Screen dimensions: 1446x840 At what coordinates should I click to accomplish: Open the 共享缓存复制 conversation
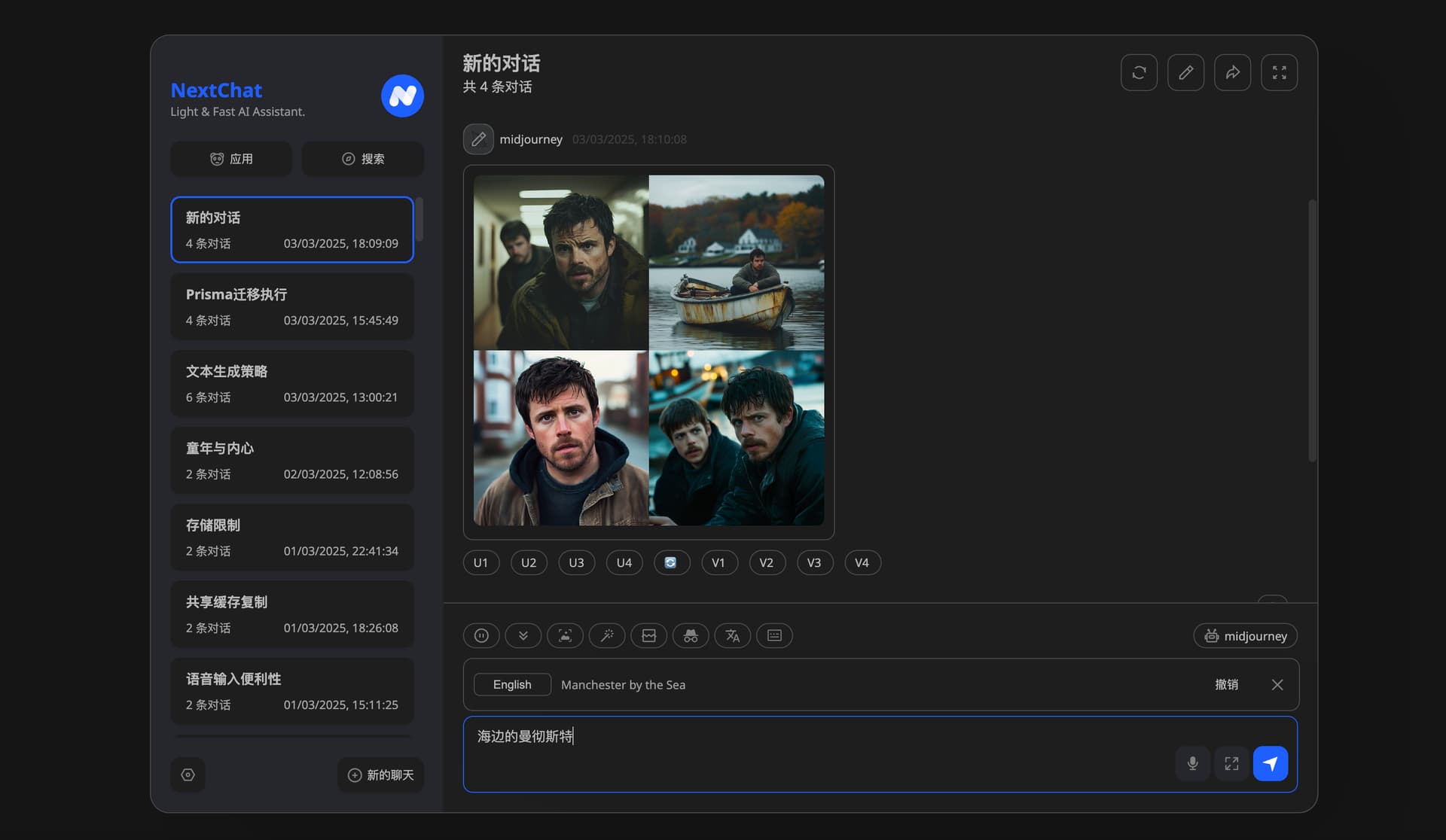(x=292, y=613)
